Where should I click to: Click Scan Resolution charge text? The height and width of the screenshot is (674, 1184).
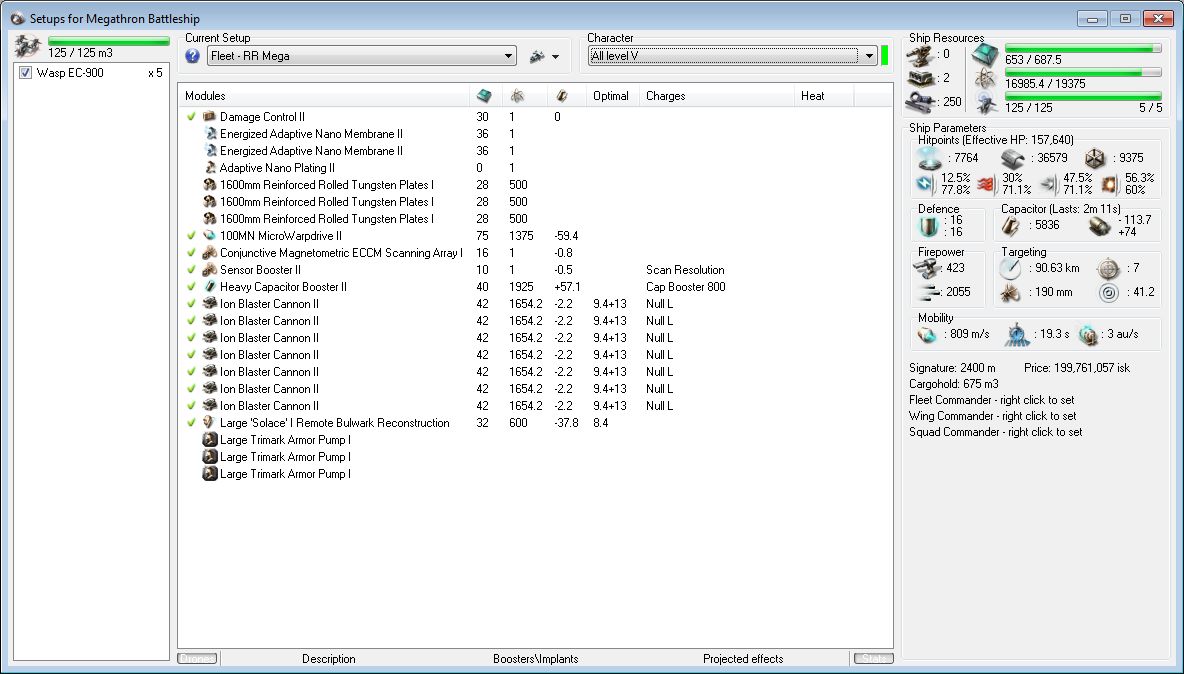click(685, 269)
